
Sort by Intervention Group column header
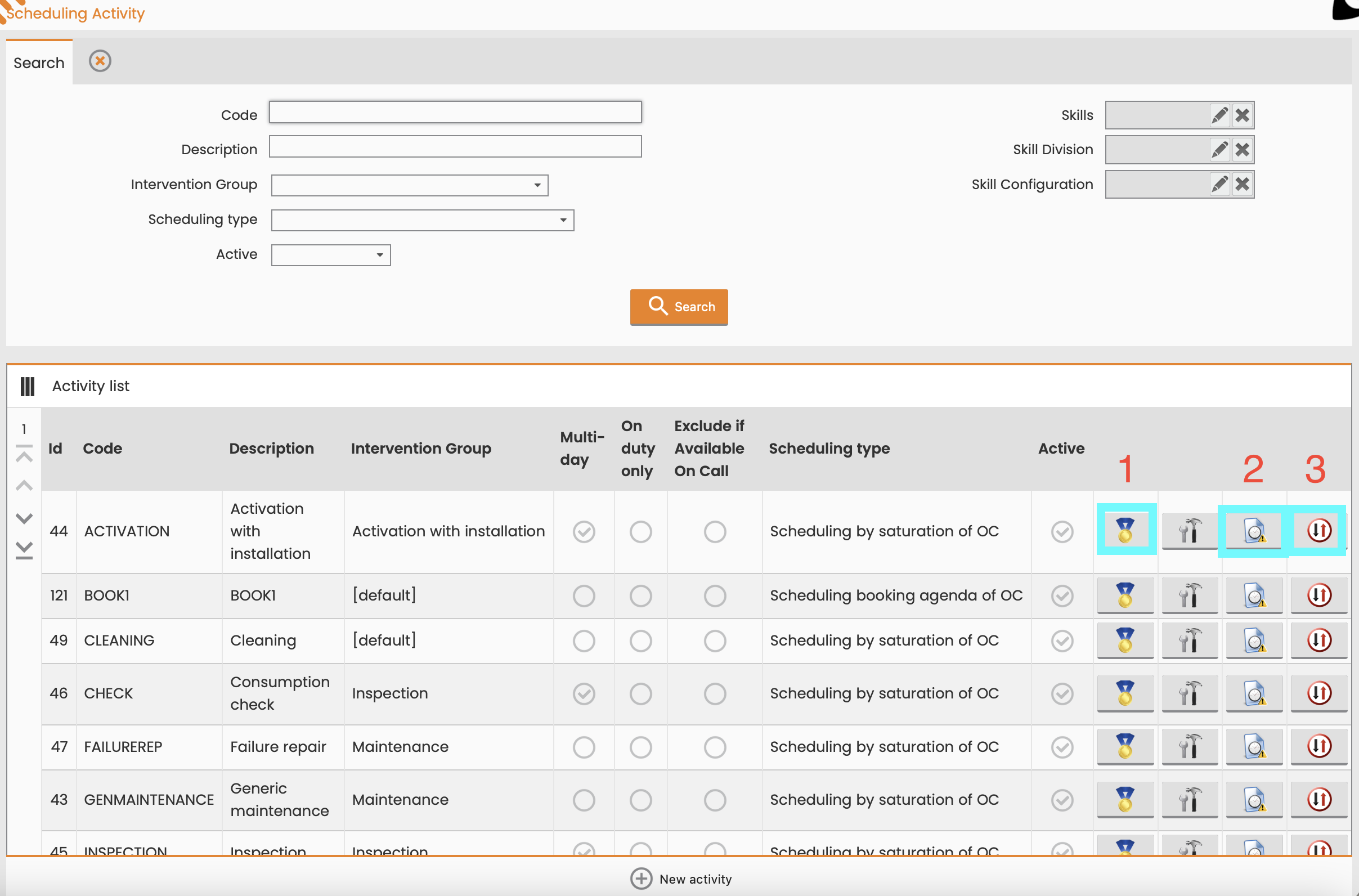pyautogui.click(x=421, y=449)
